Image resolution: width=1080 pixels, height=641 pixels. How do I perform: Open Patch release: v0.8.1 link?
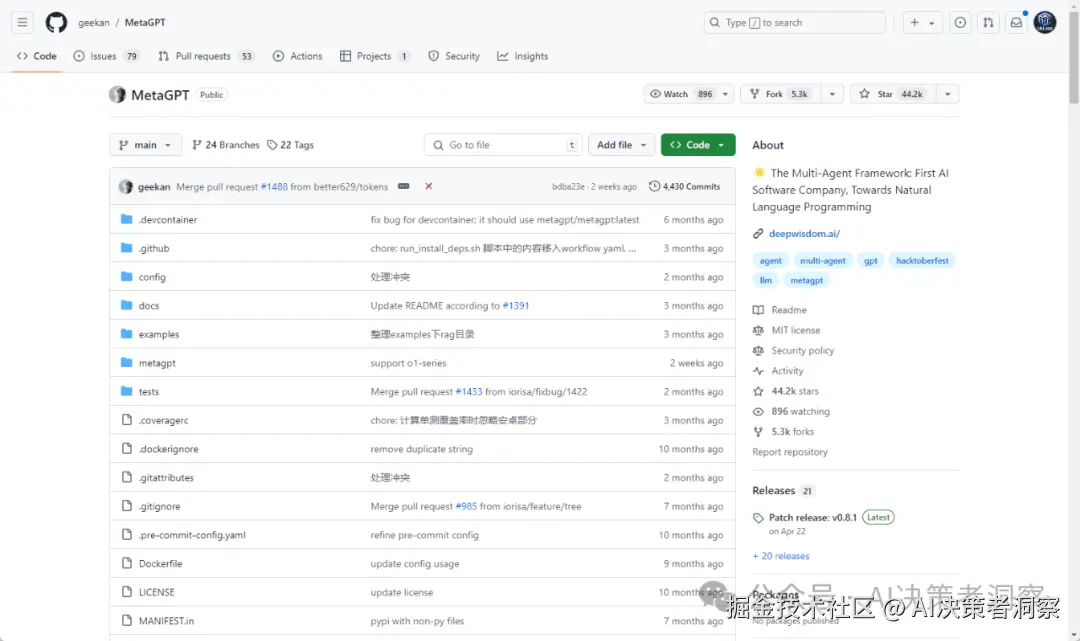pos(813,518)
